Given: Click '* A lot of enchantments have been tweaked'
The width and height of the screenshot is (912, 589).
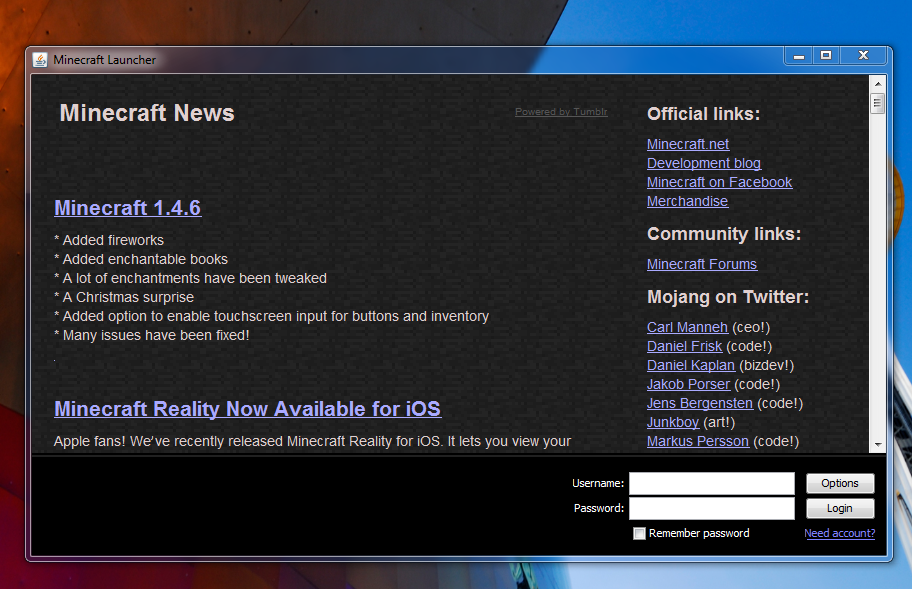Looking at the screenshot, I should pyautogui.click(x=190, y=279).
